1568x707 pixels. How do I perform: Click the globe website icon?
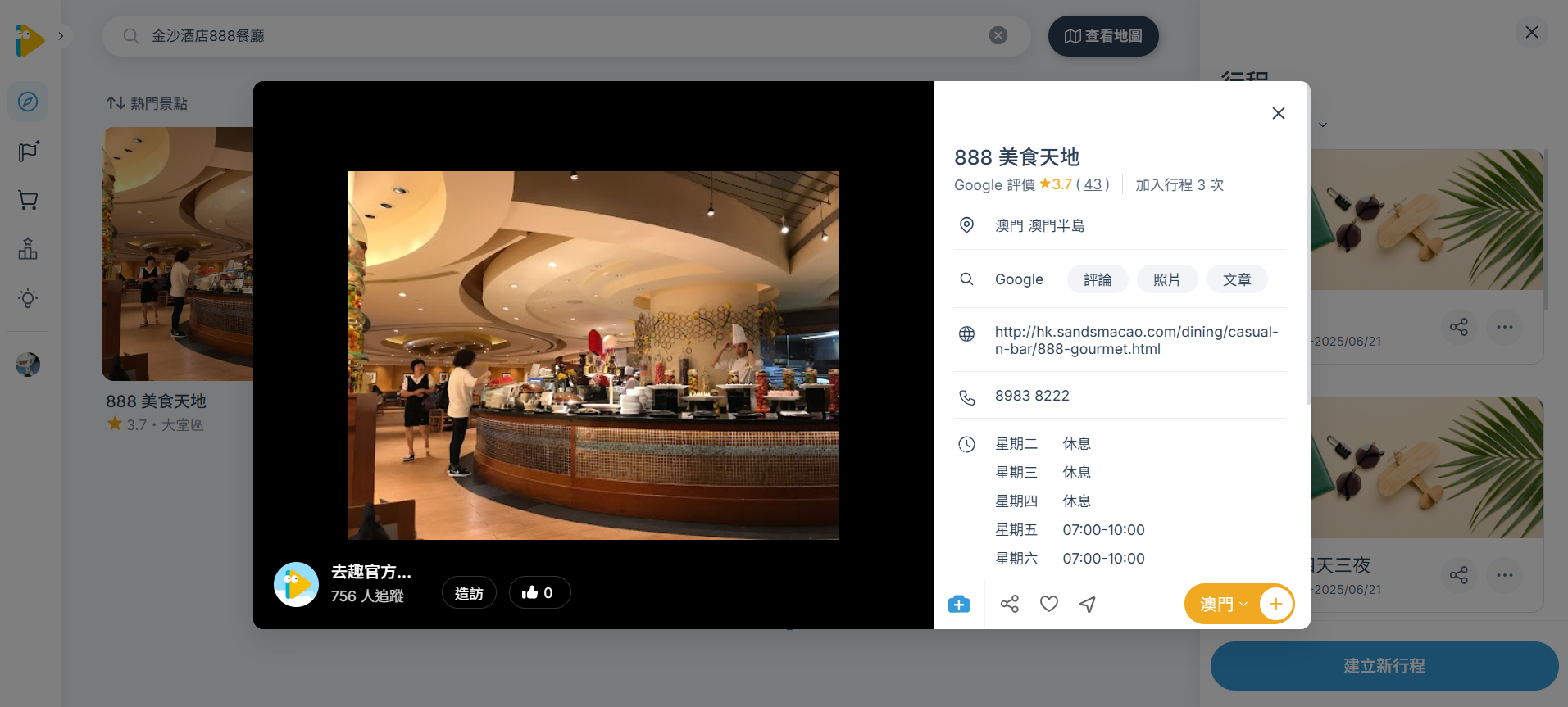[967, 333]
